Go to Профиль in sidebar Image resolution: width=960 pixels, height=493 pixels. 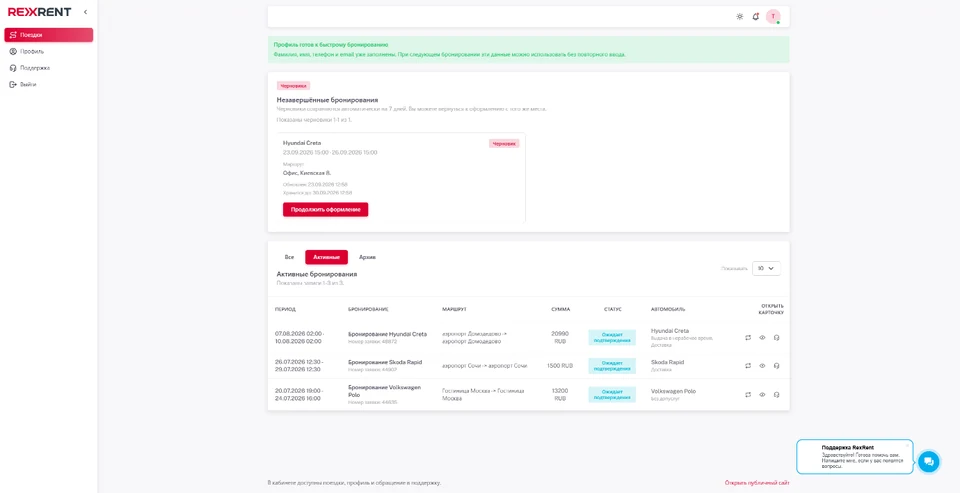click(48, 51)
